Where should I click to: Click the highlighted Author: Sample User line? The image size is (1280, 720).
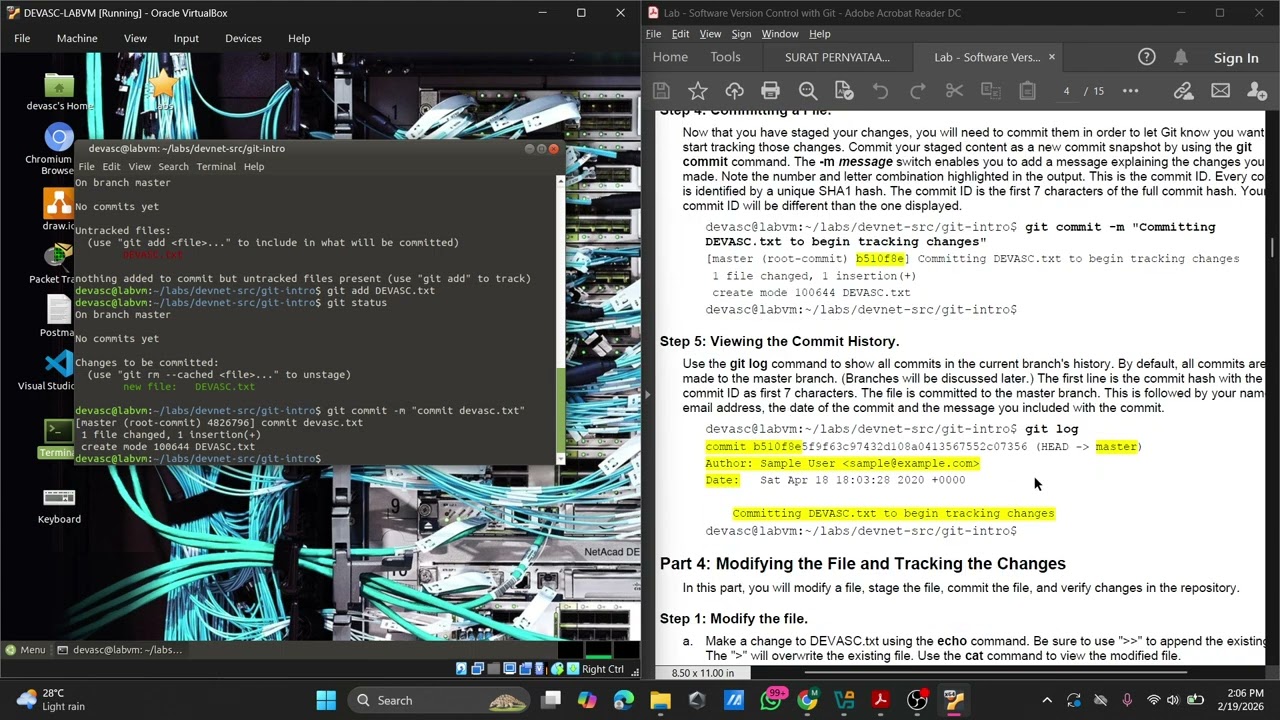click(842, 463)
